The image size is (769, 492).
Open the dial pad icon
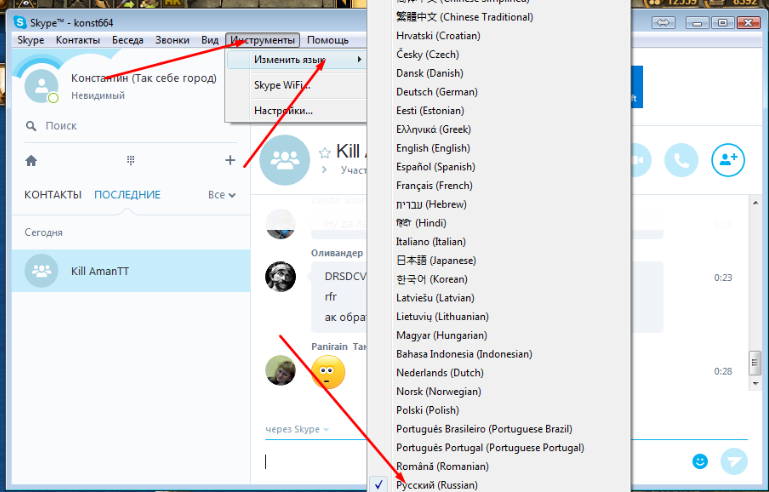(x=130, y=160)
